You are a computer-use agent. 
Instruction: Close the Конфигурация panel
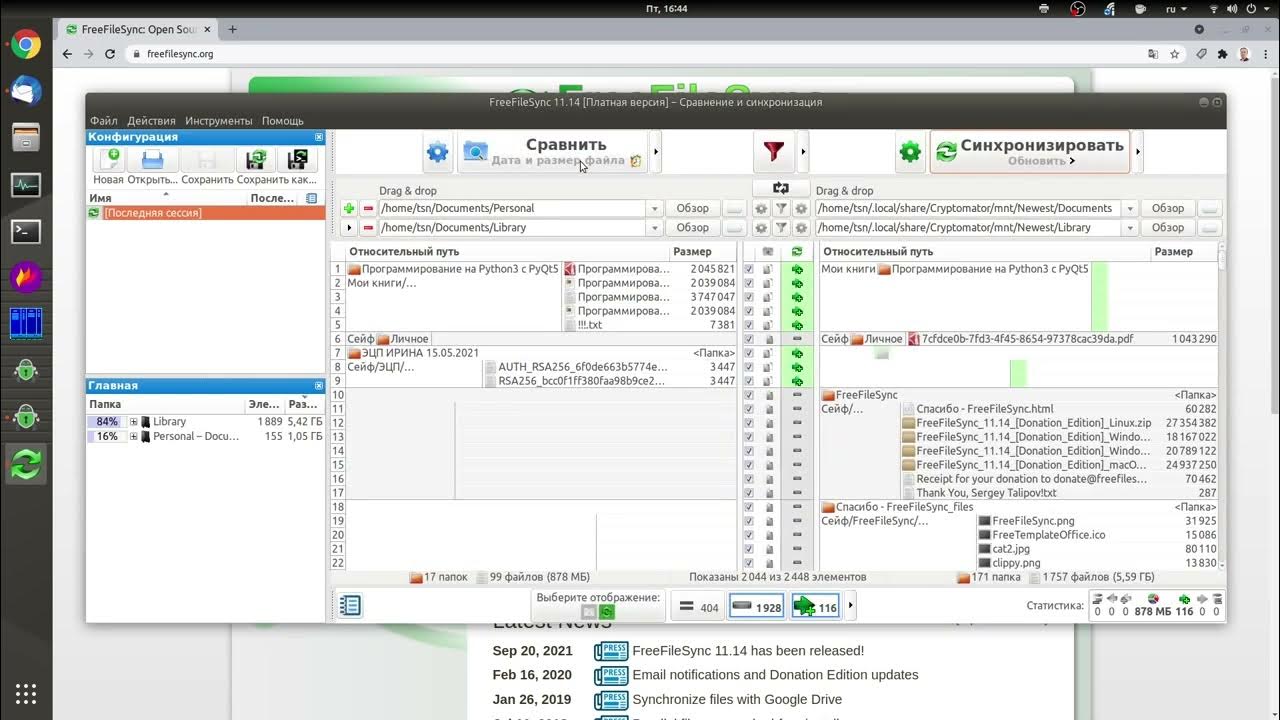click(319, 137)
